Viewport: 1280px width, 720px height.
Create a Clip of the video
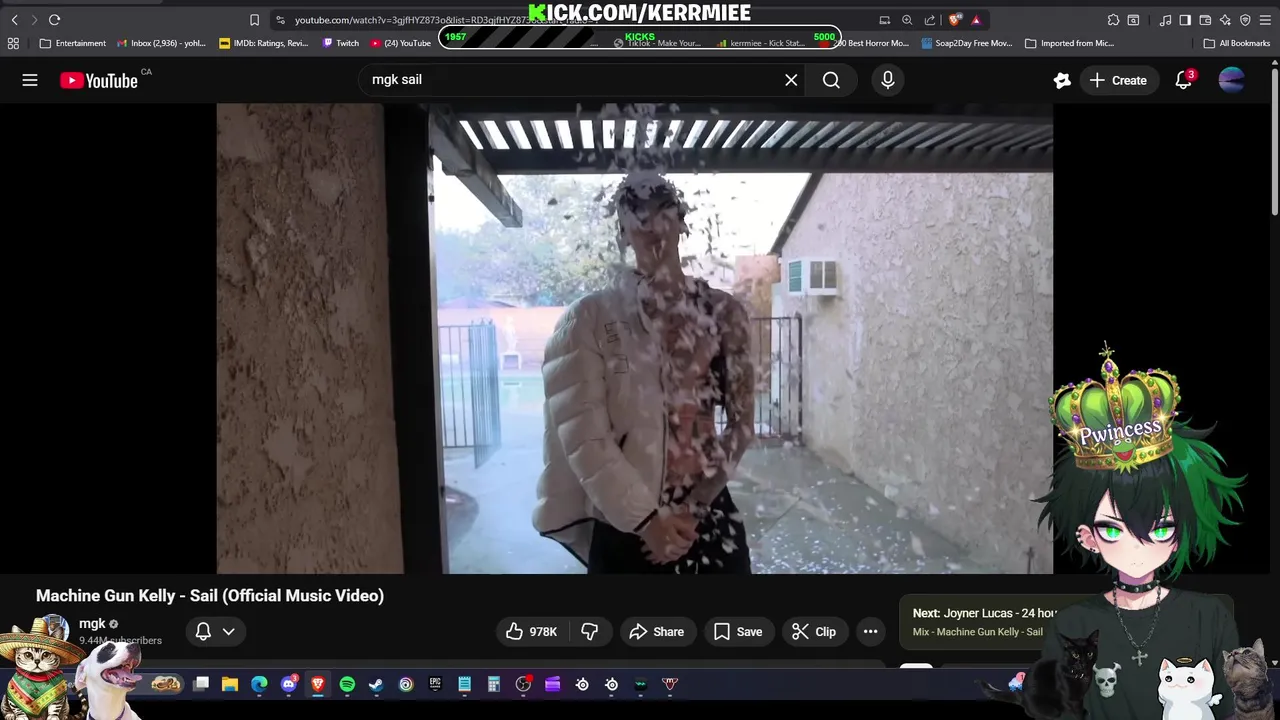[x=814, y=631]
